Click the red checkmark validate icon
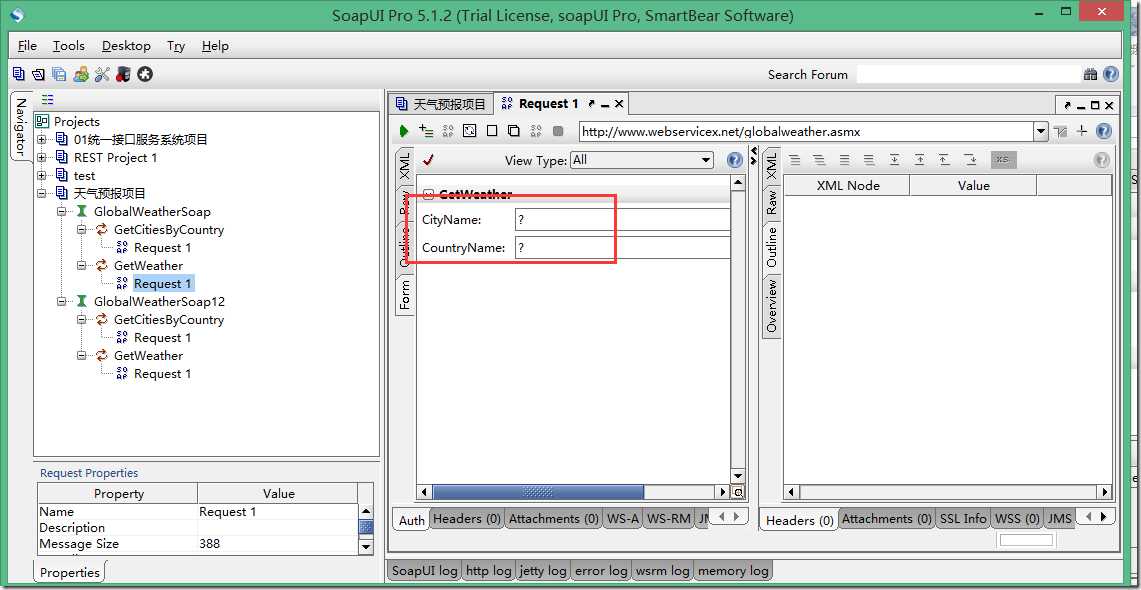The height and width of the screenshot is (590, 1141). point(428,159)
